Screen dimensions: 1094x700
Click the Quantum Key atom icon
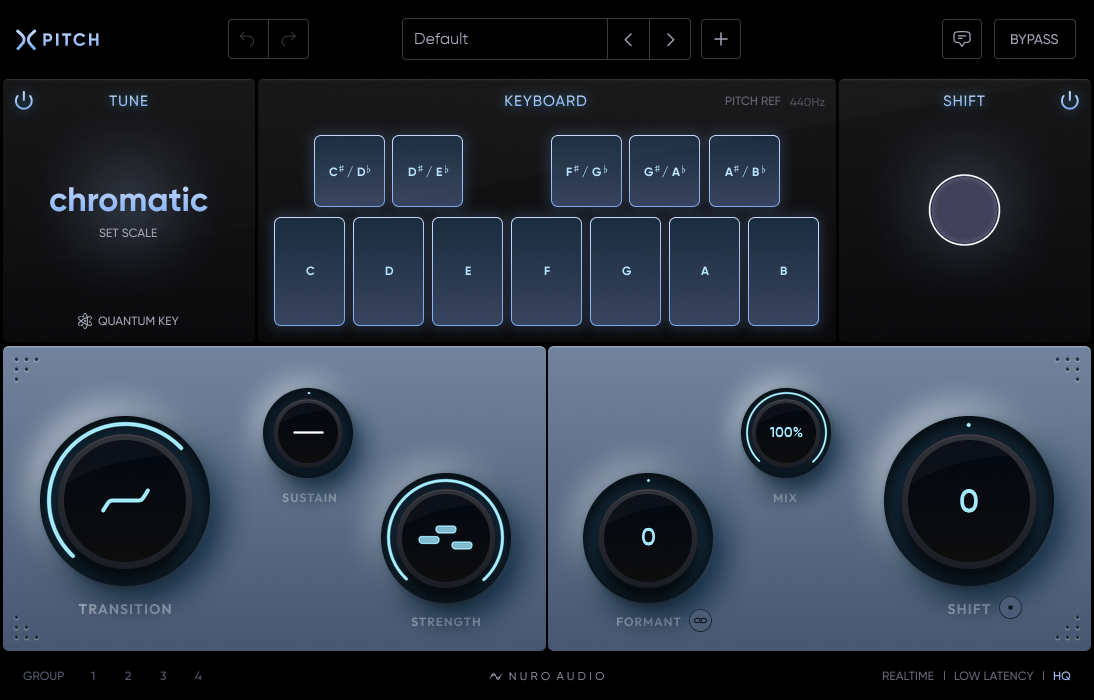85,321
